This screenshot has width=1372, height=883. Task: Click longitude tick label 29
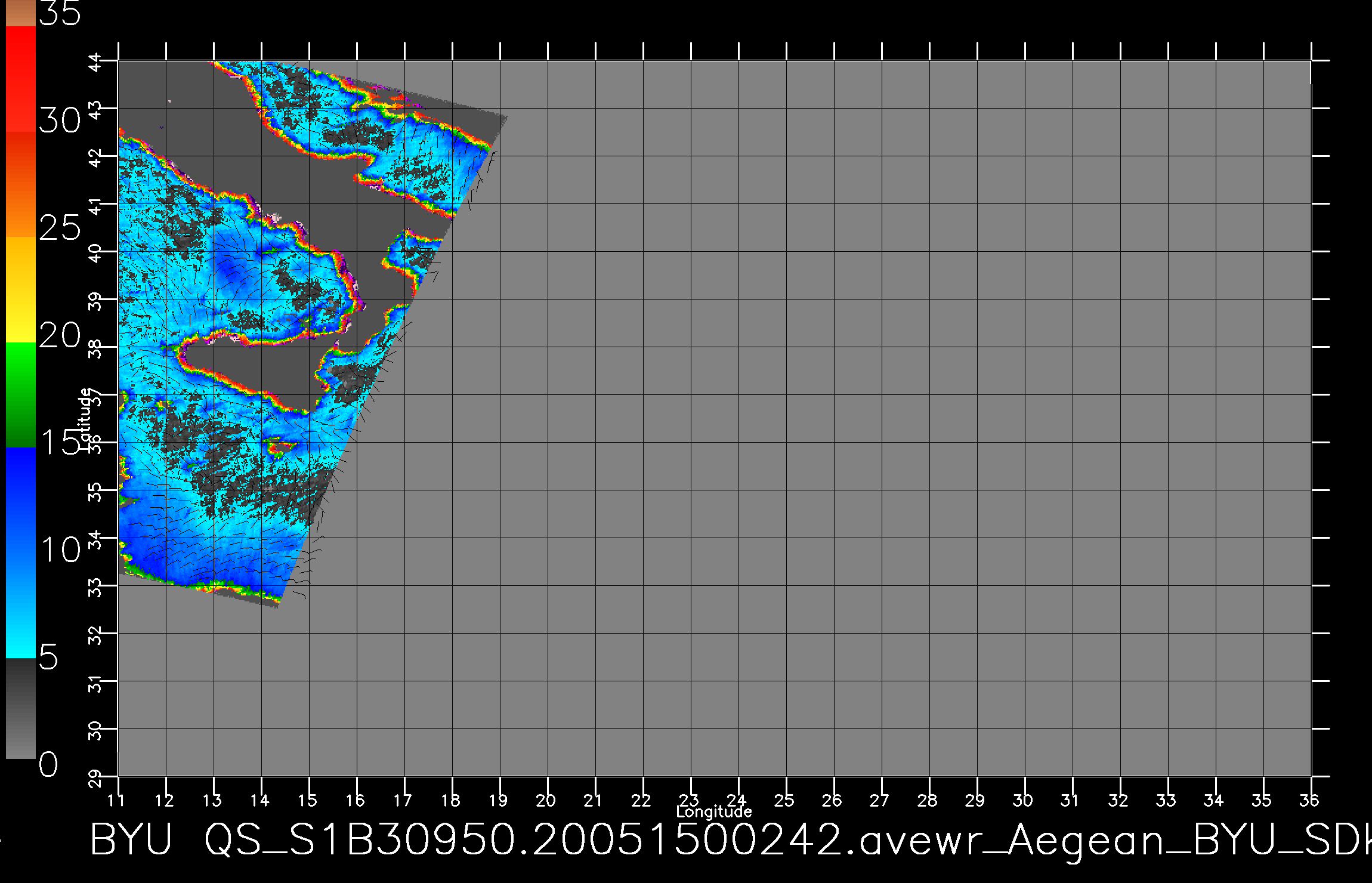[x=975, y=800]
